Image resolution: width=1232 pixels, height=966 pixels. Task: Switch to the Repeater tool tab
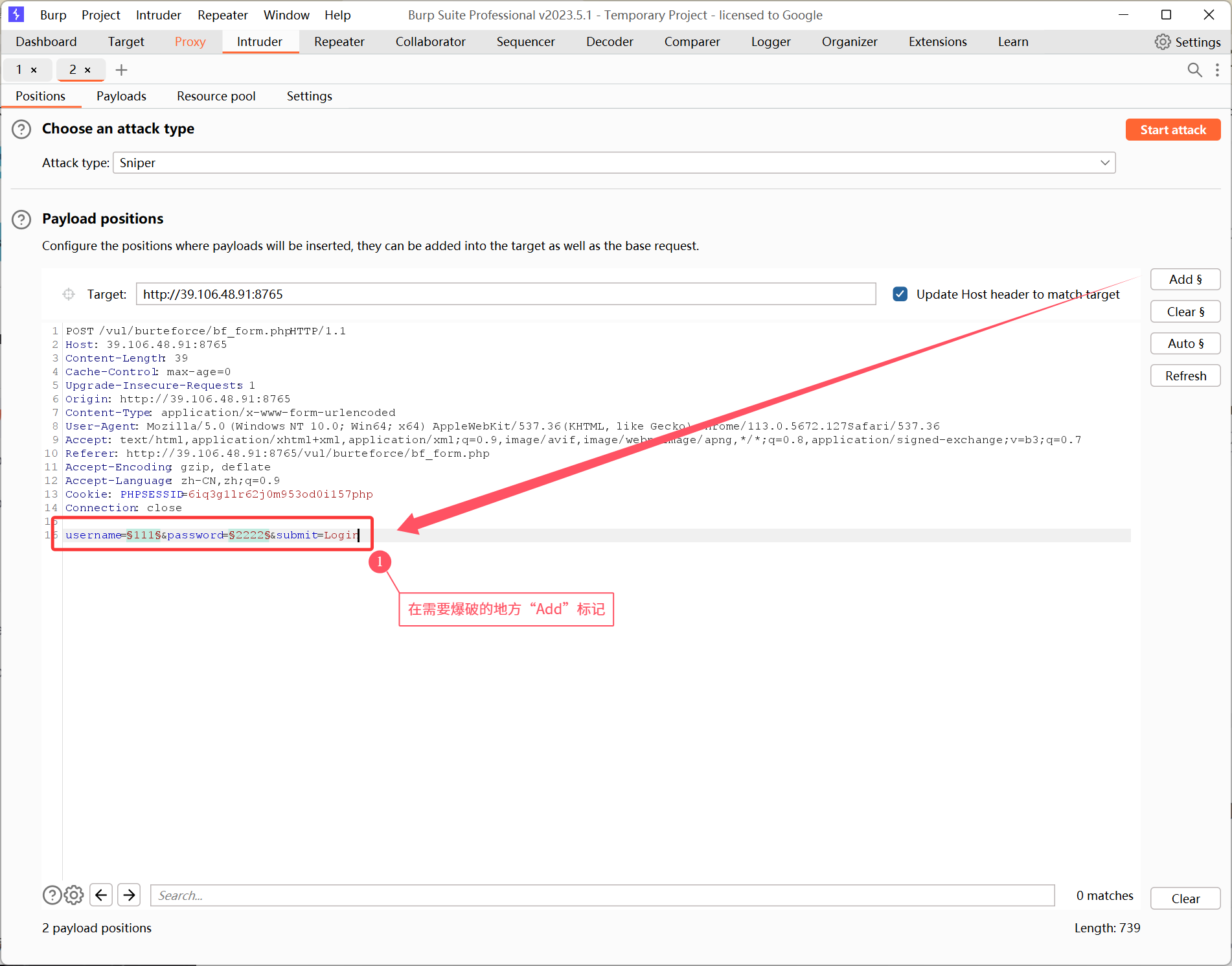[x=339, y=42]
